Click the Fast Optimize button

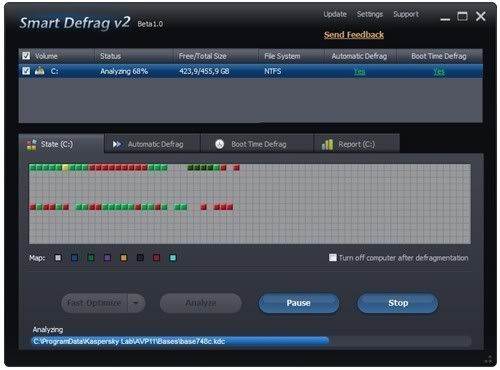(94, 303)
